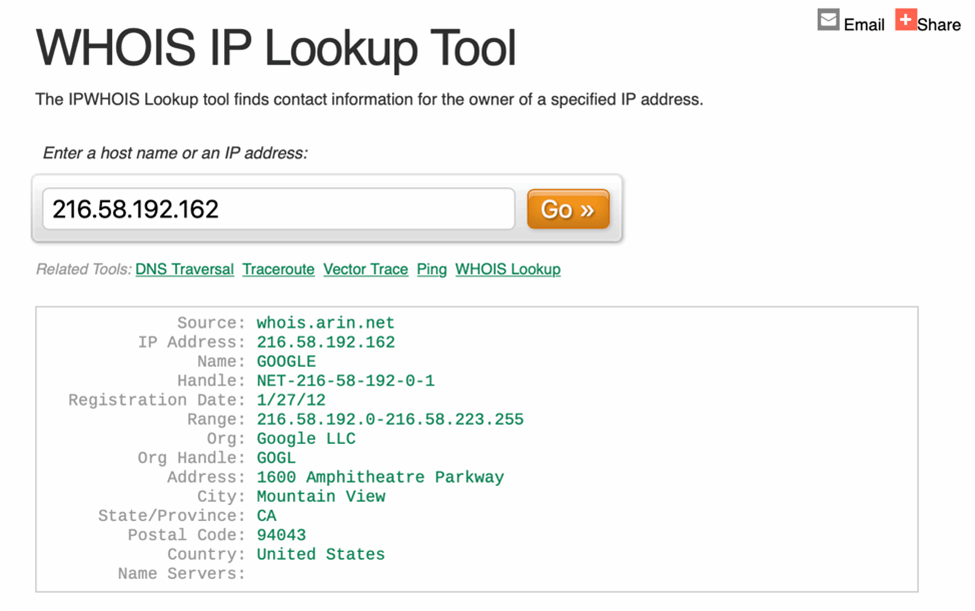Open the Ping tool

431,269
